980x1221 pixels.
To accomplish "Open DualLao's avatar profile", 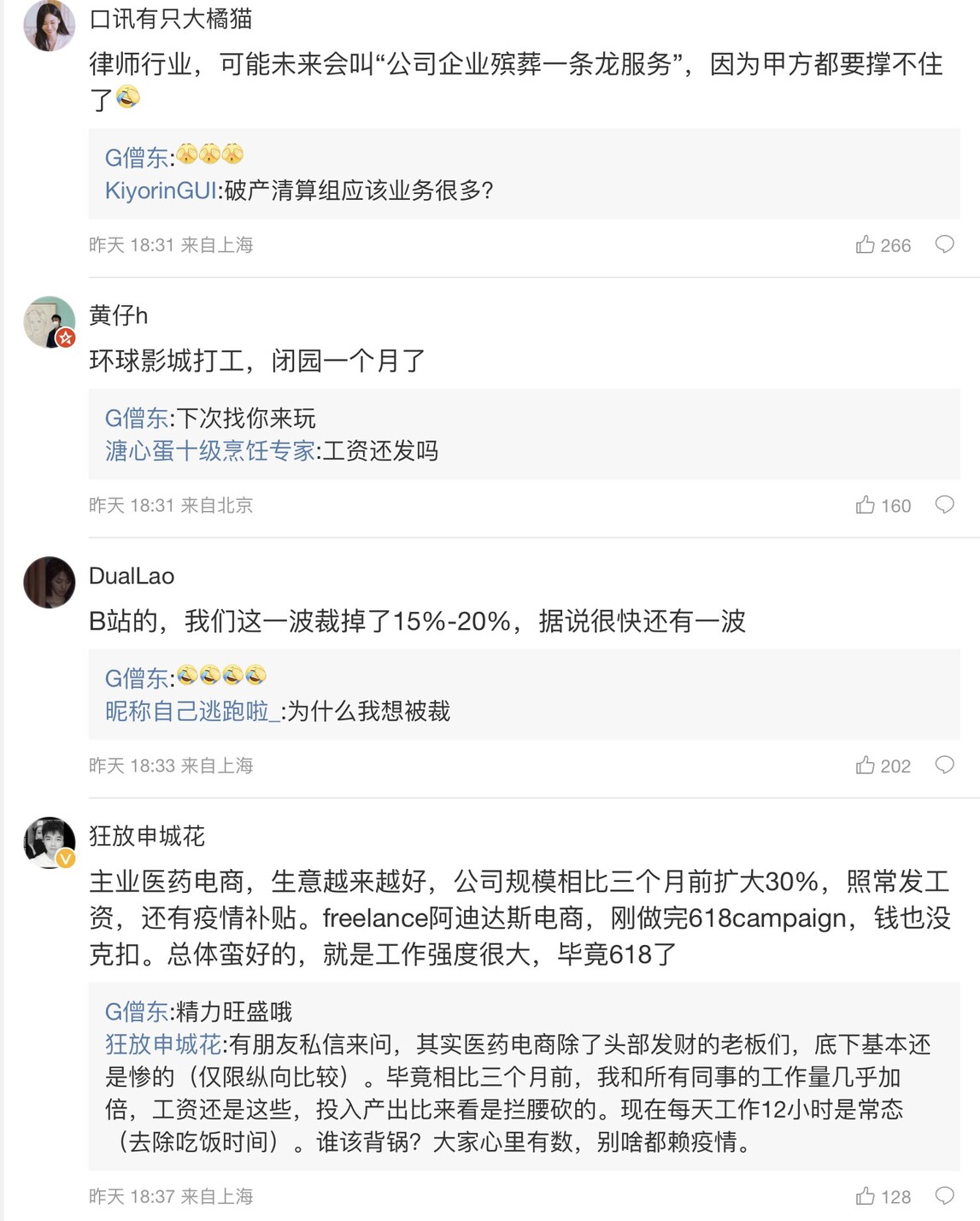I will 49,583.
